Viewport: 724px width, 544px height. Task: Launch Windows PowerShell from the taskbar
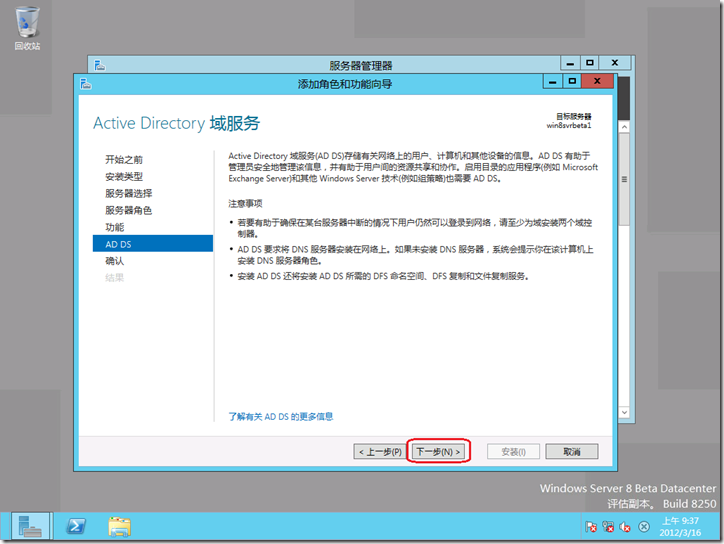pyautogui.click(x=76, y=526)
